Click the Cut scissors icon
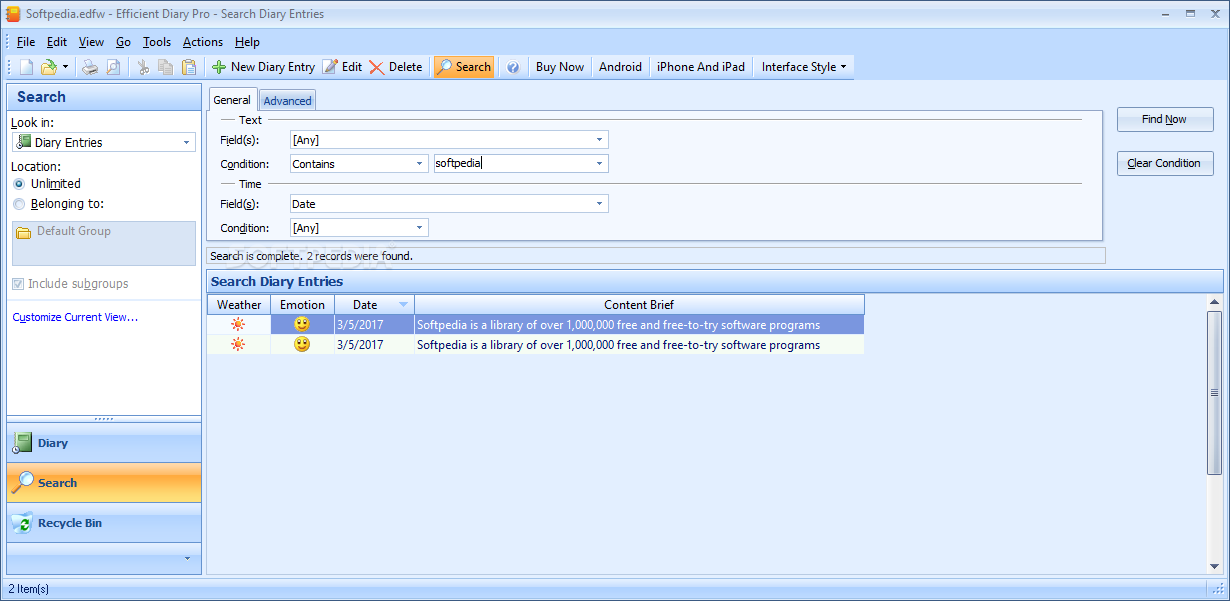Image resolution: width=1230 pixels, height=601 pixels. pyautogui.click(x=143, y=67)
